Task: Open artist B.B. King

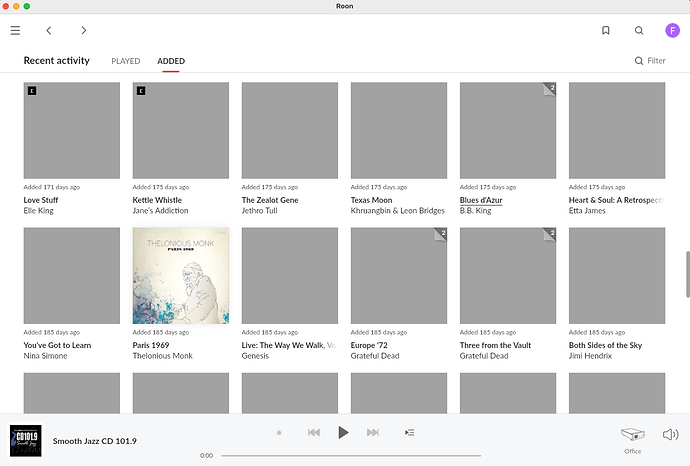Action: coord(476,211)
